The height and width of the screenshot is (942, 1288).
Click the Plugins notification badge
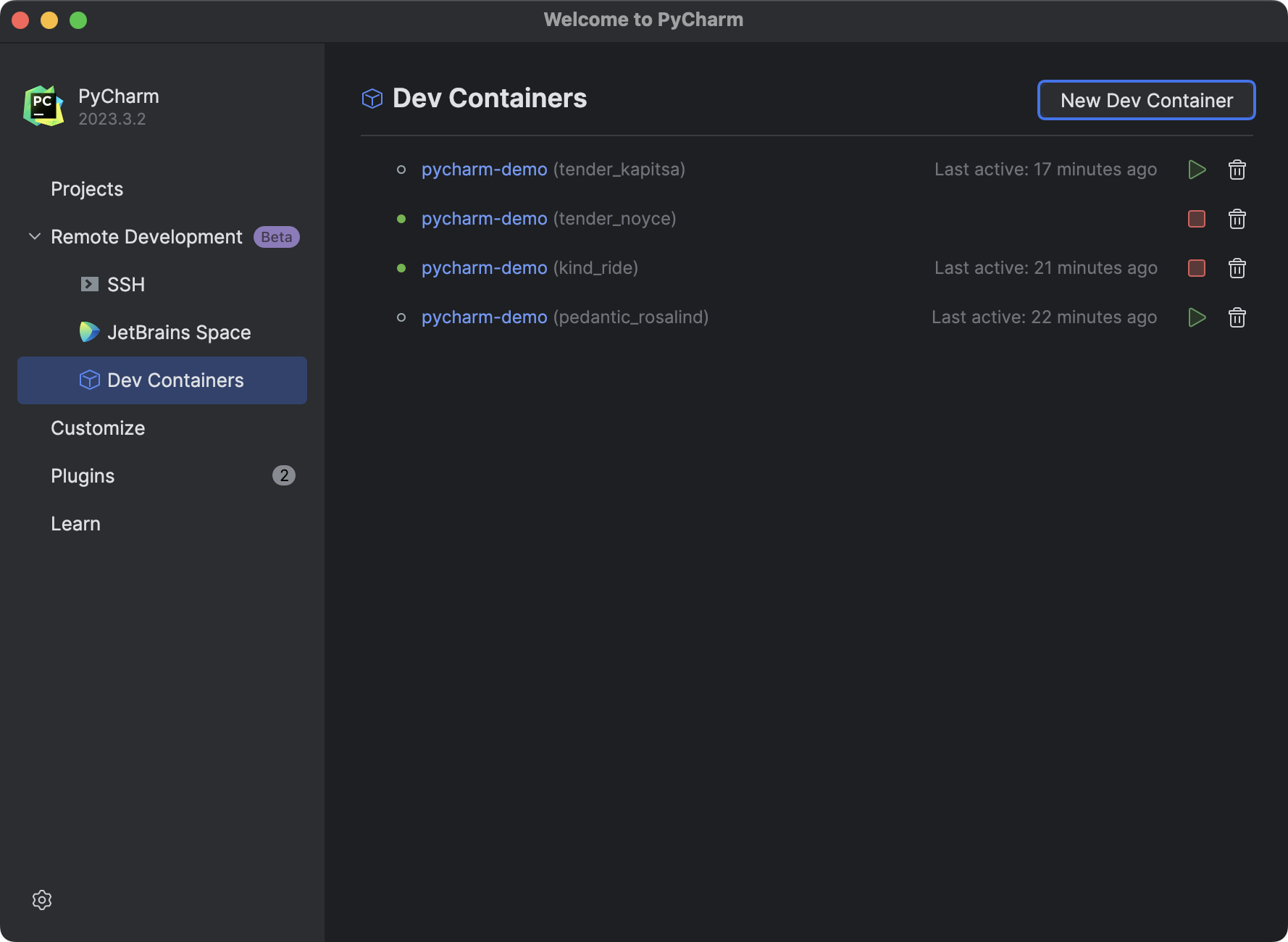284,475
